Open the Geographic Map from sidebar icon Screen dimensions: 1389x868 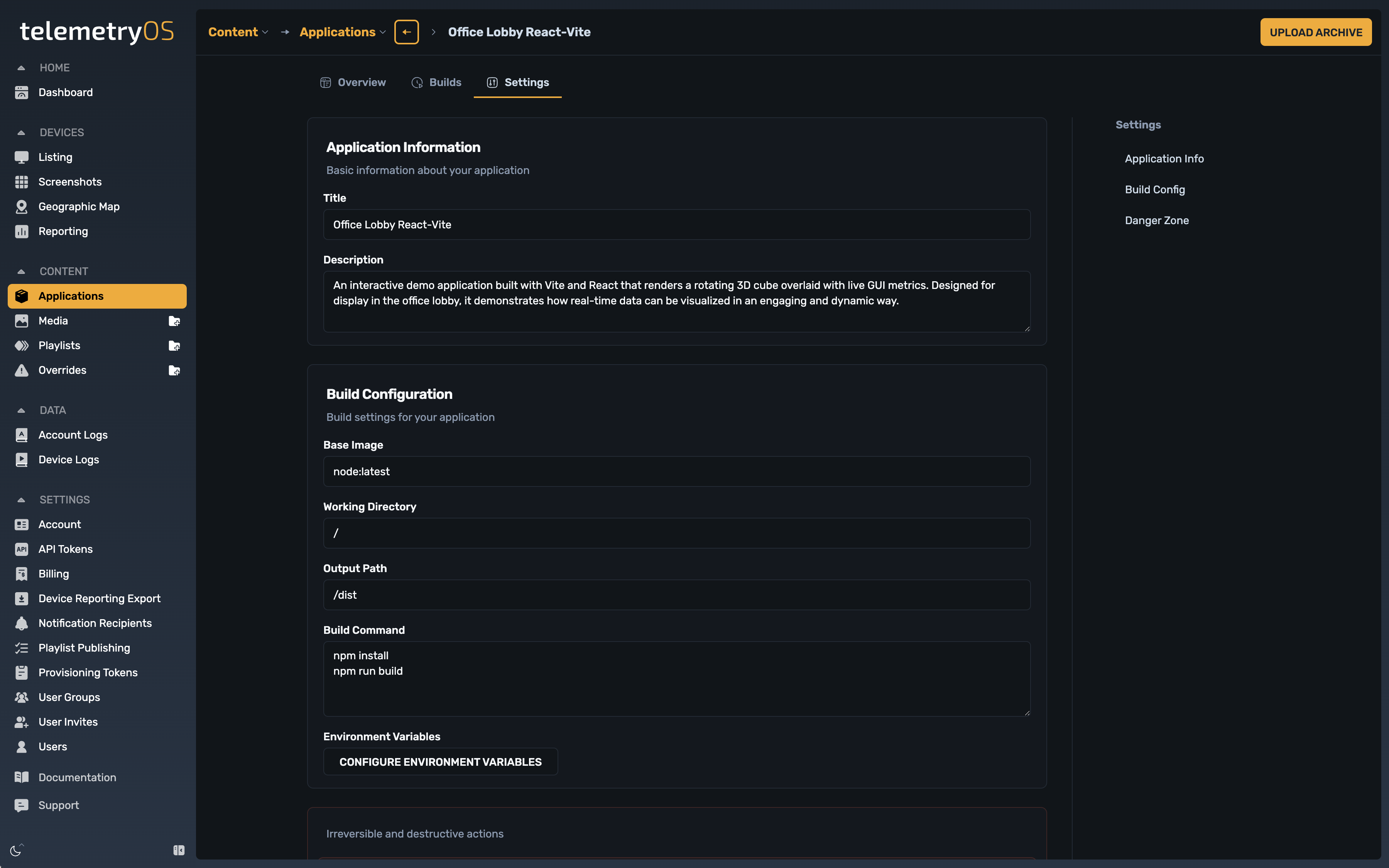pyautogui.click(x=22, y=207)
